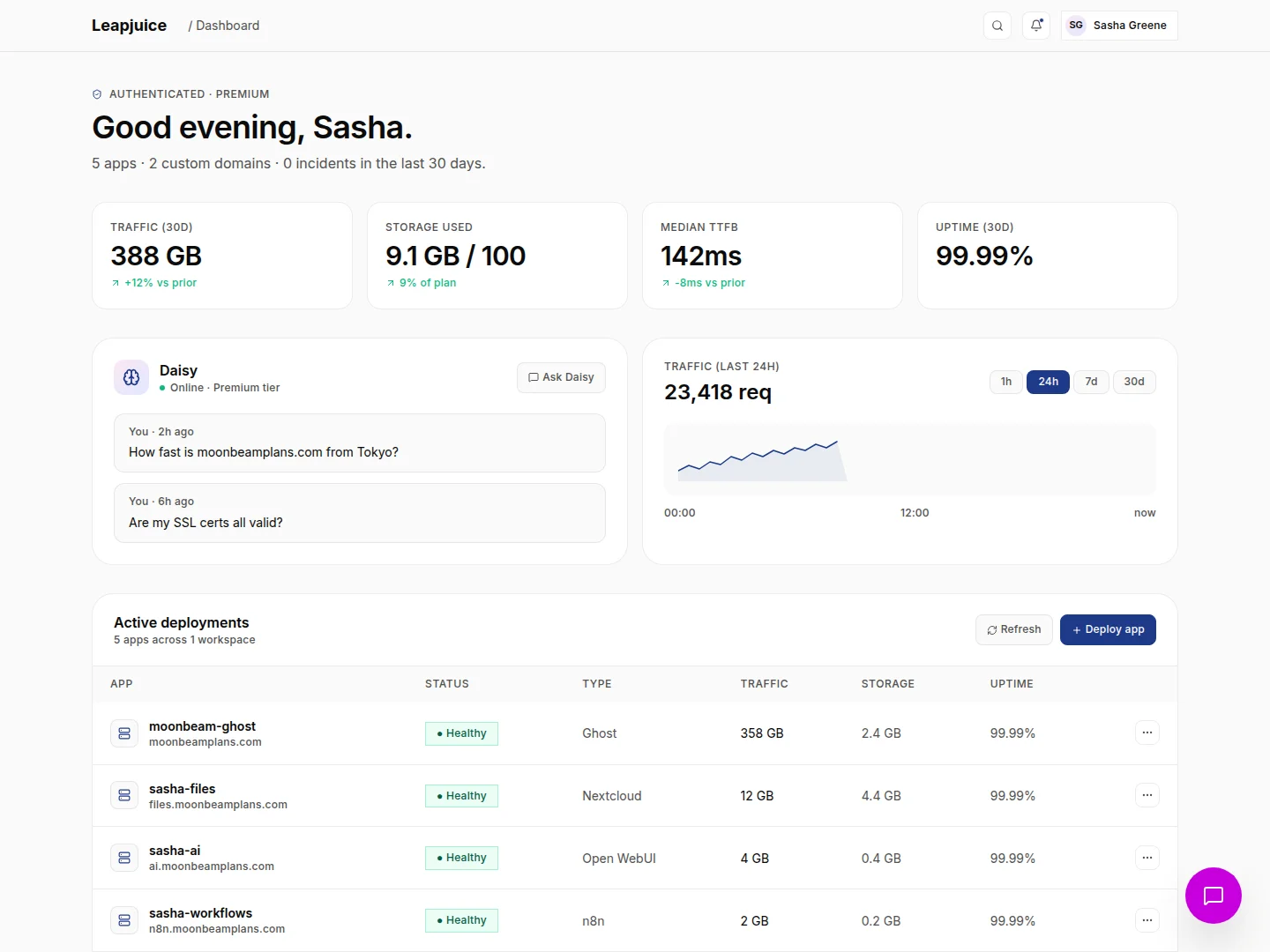The image size is (1270, 952).
Task: Click the moonbeam-ghost server icon
Action: [124, 733]
